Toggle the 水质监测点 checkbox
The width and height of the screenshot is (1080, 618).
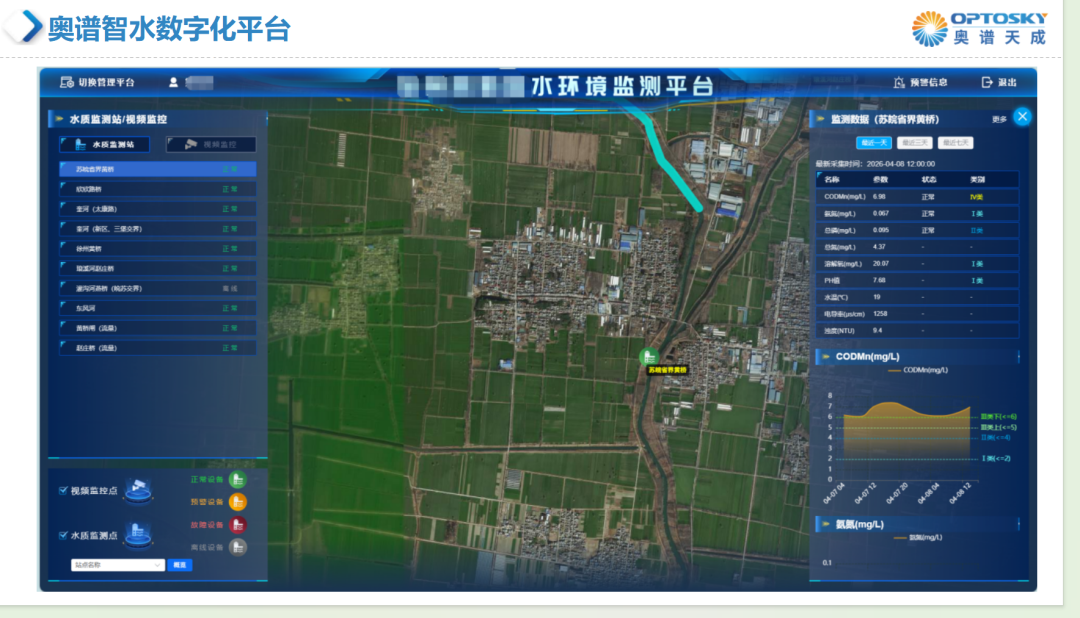tap(63, 536)
